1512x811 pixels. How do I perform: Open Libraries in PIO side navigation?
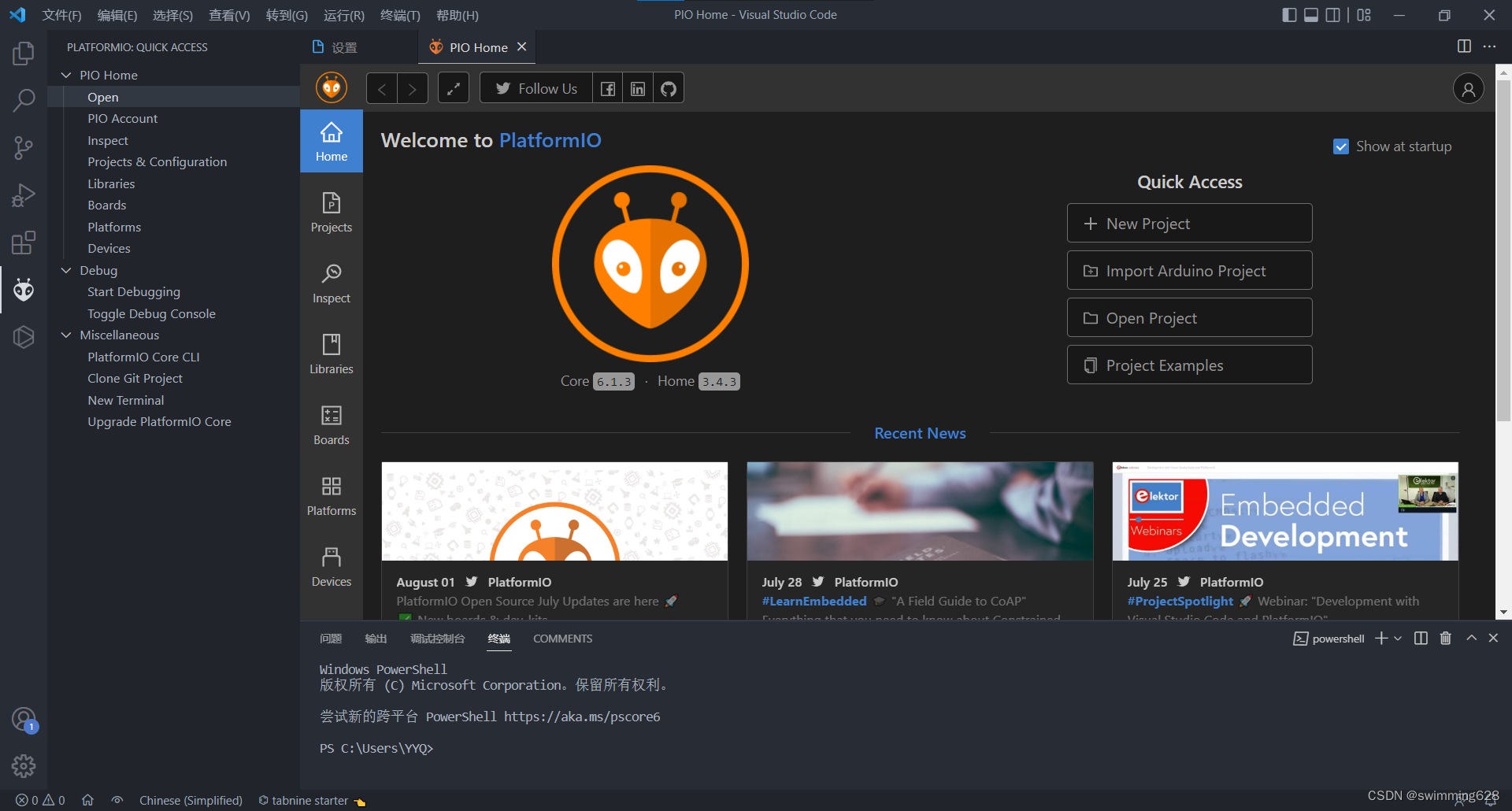332,354
